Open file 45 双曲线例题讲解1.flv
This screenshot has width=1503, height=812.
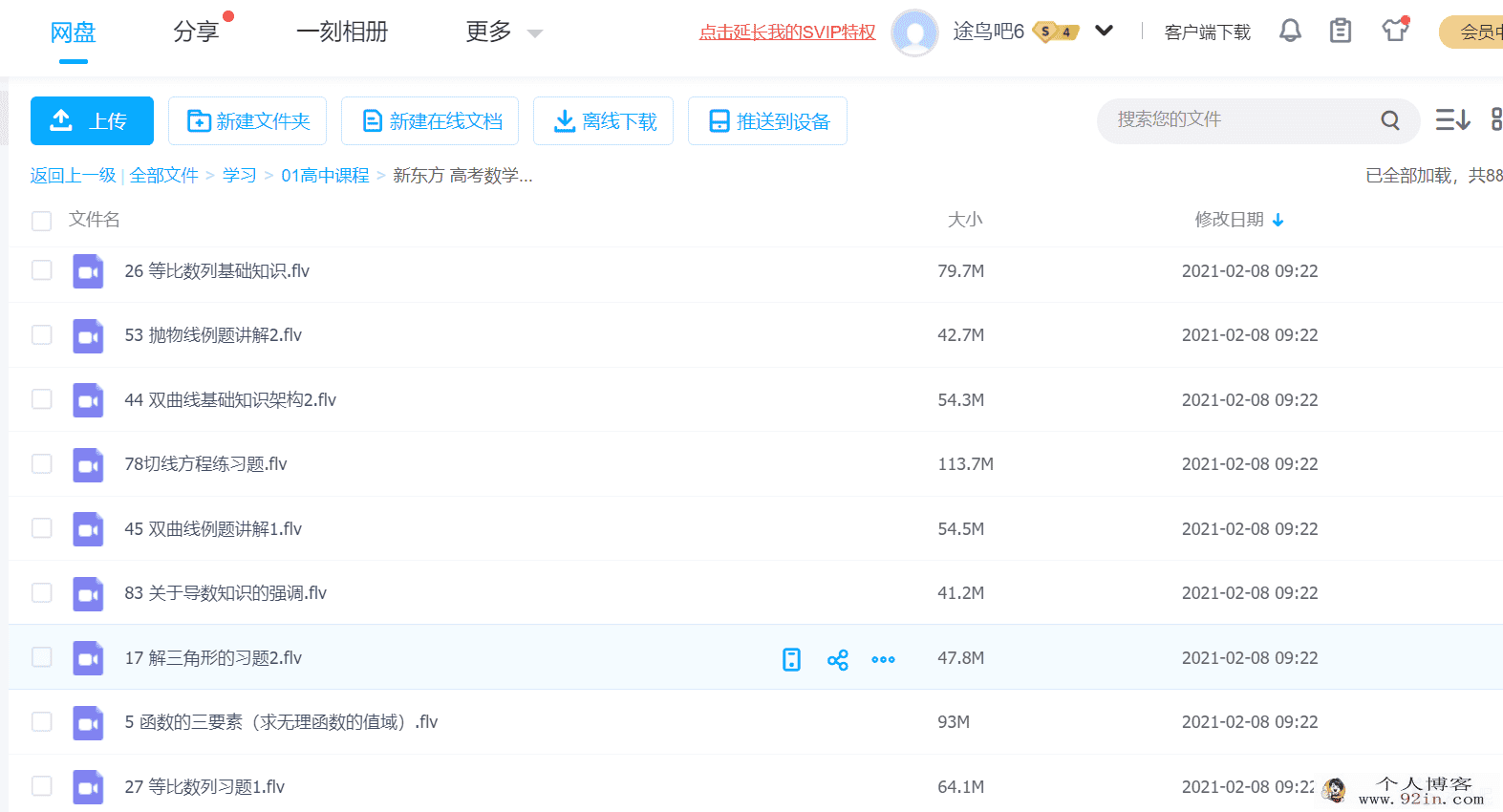coord(213,529)
